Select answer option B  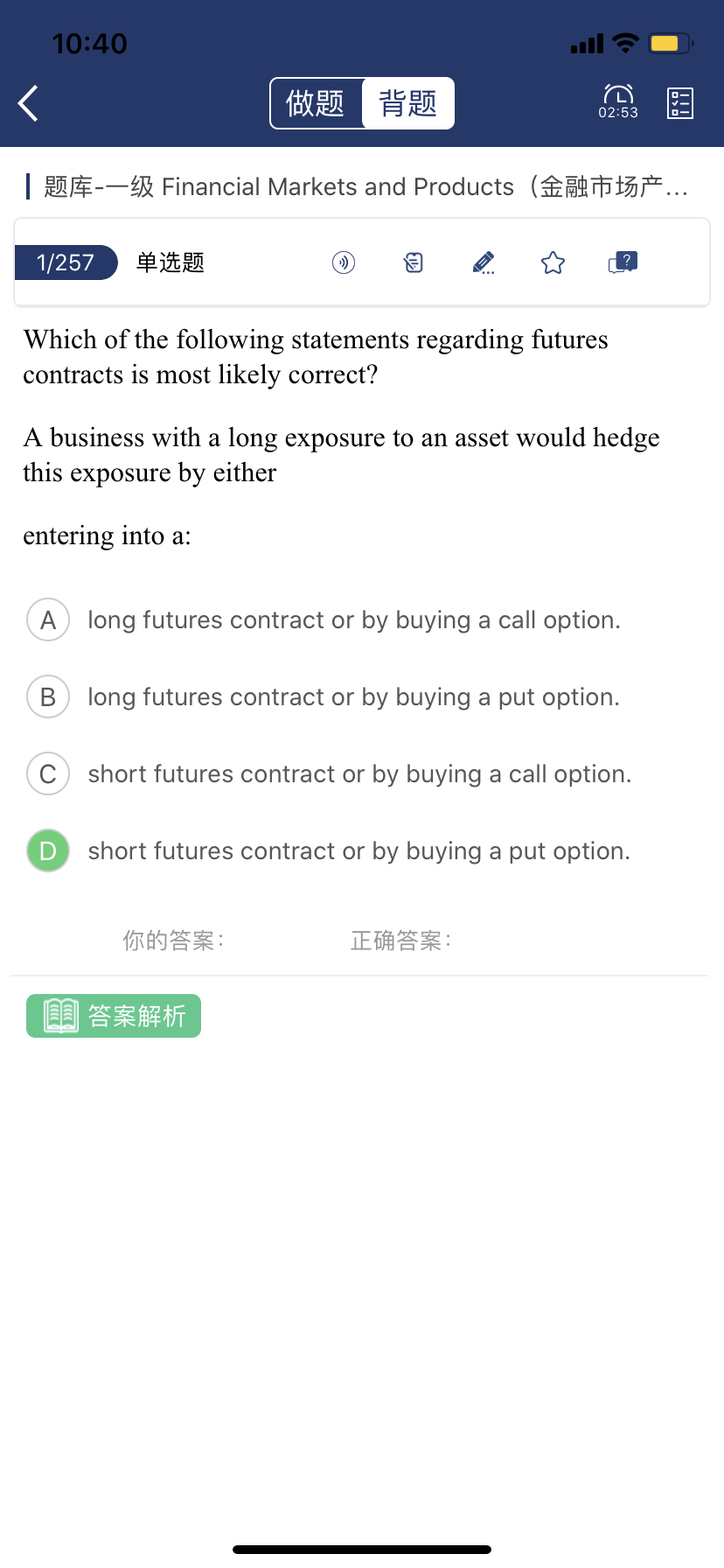[x=48, y=697]
